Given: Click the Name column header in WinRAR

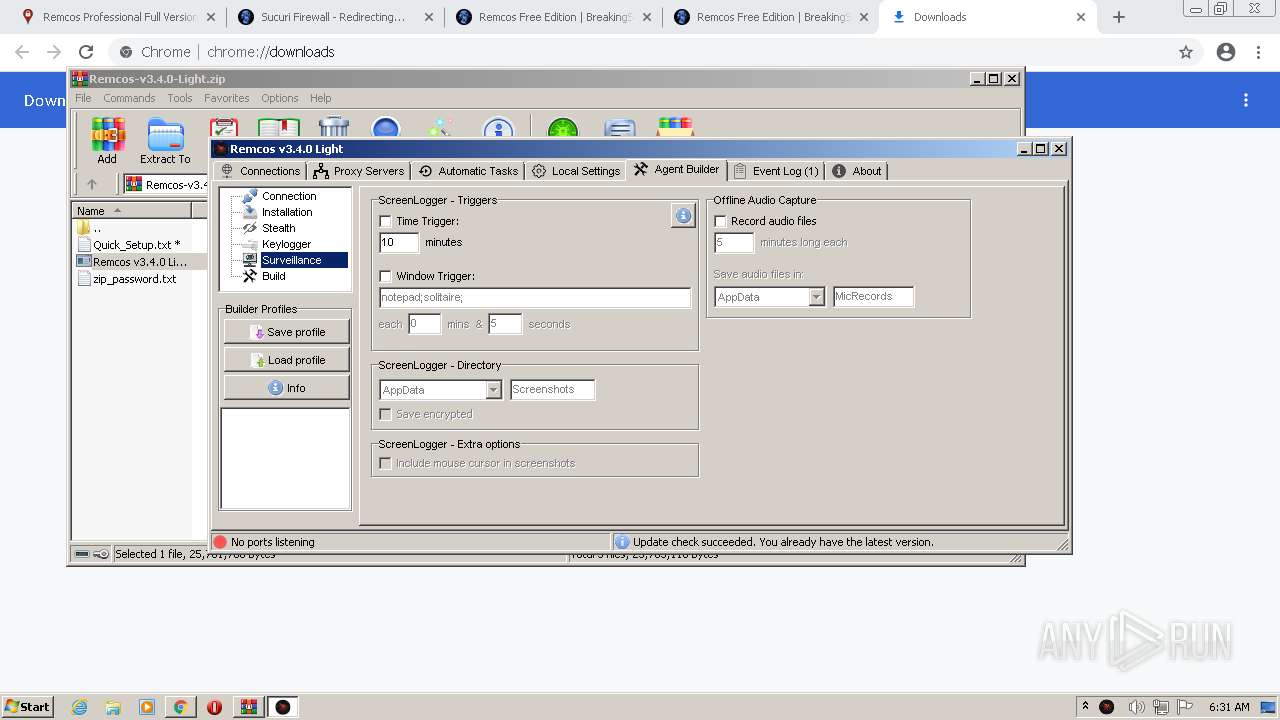Looking at the screenshot, I should click(x=132, y=211).
